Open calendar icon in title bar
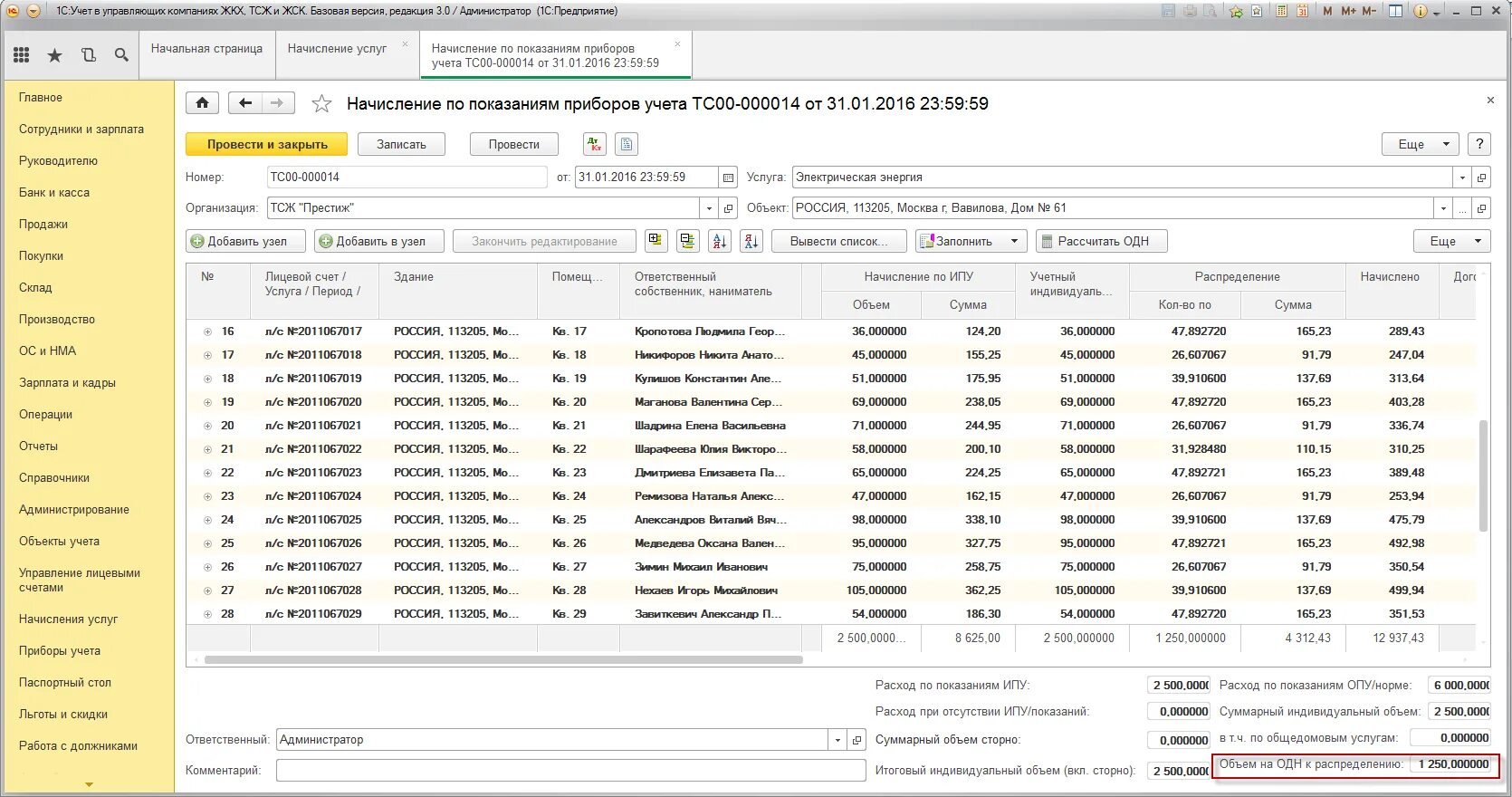This screenshot has width=1512, height=797. tap(1302, 11)
